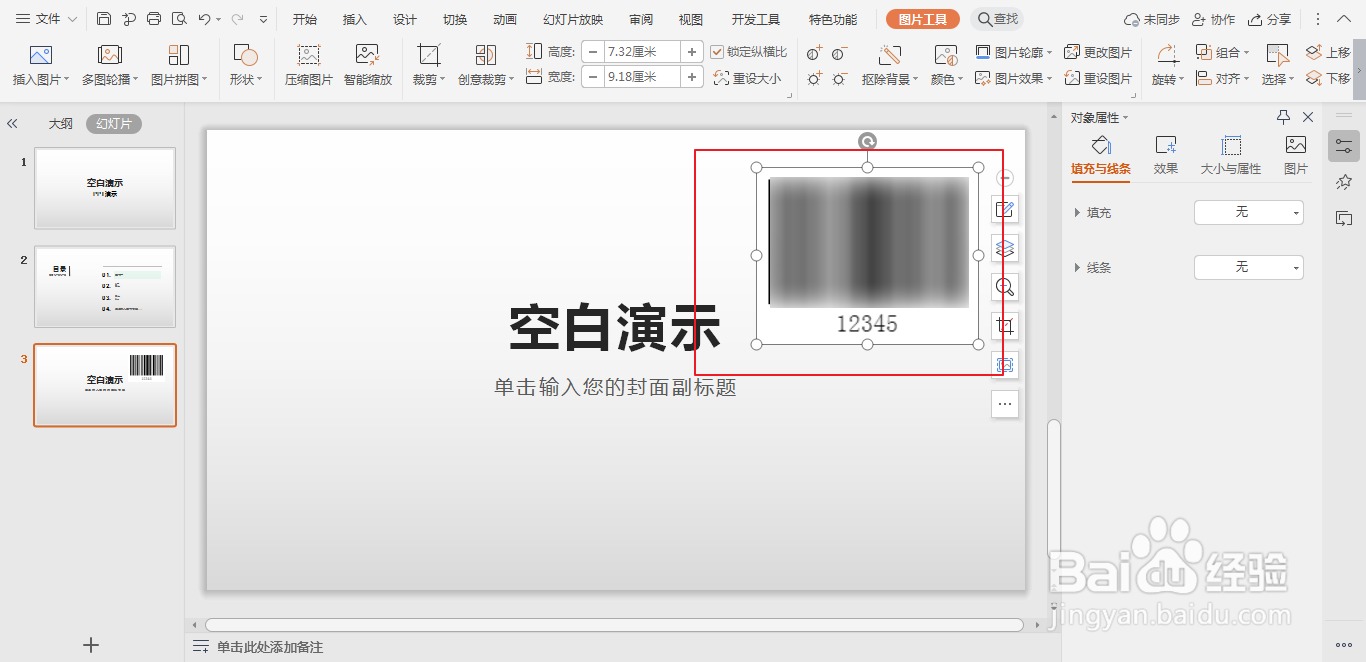The height and width of the screenshot is (662, 1366).
Task: Switch to the Design (设计) ribbon tab
Action: pos(405,20)
